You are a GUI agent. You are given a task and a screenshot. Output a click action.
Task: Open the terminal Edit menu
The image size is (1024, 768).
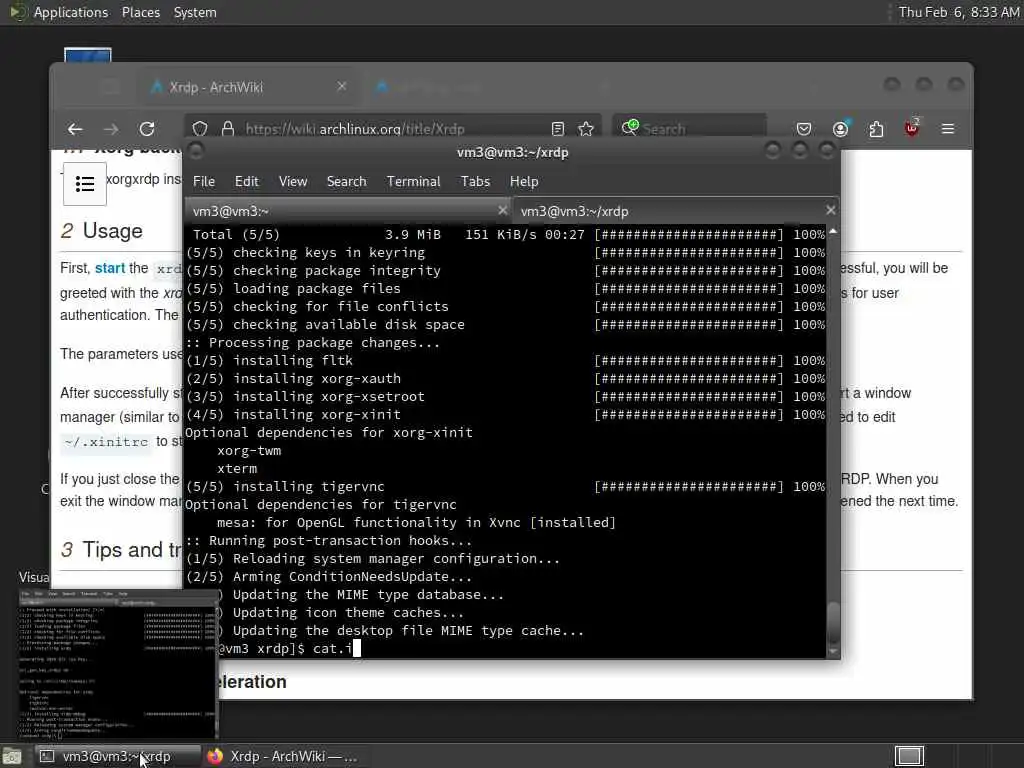(x=246, y=182)
